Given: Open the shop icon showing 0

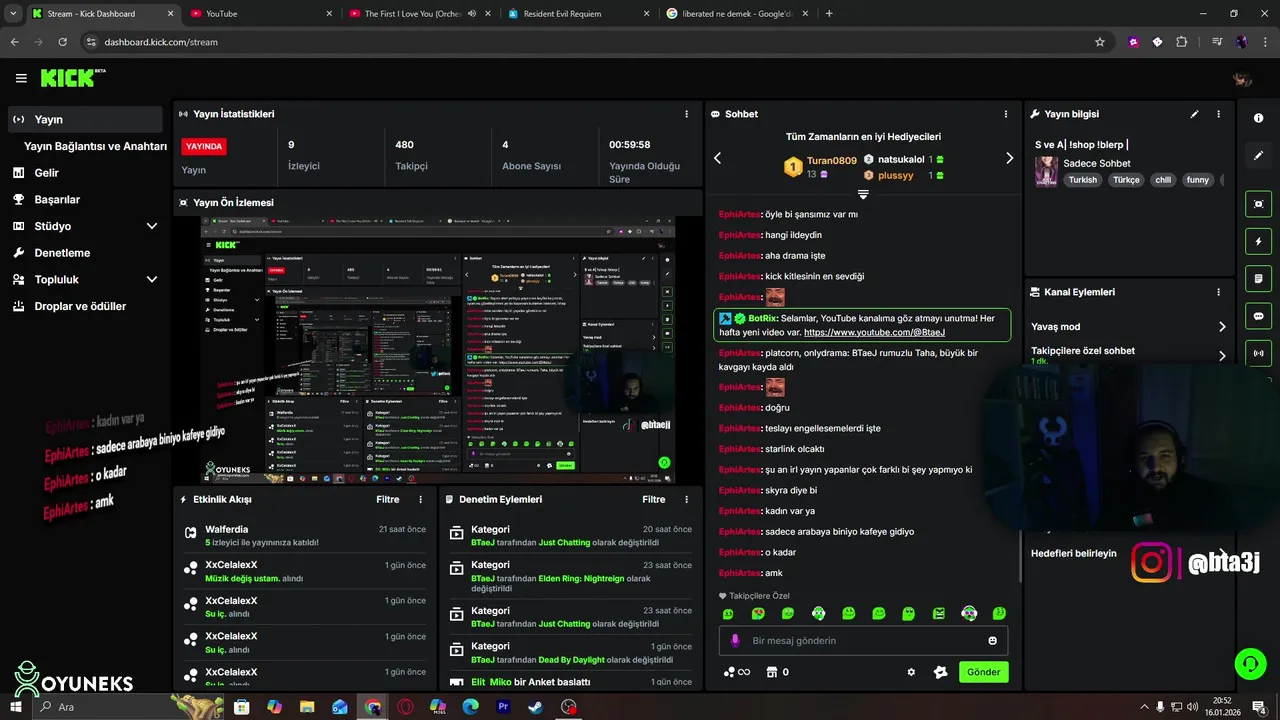Looking at the screenshot, I should 777,672.
